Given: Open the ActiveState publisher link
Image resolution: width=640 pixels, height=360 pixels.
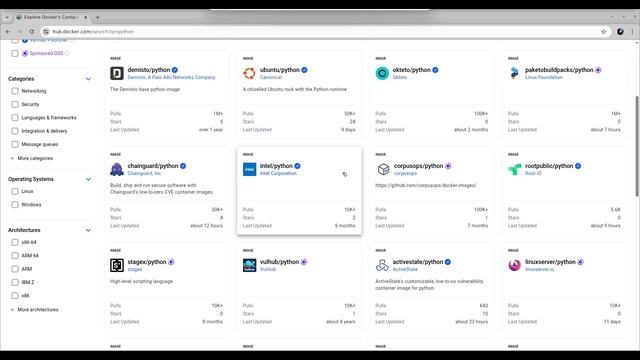Looking at the screenshot, I should [x=405, y=269].
